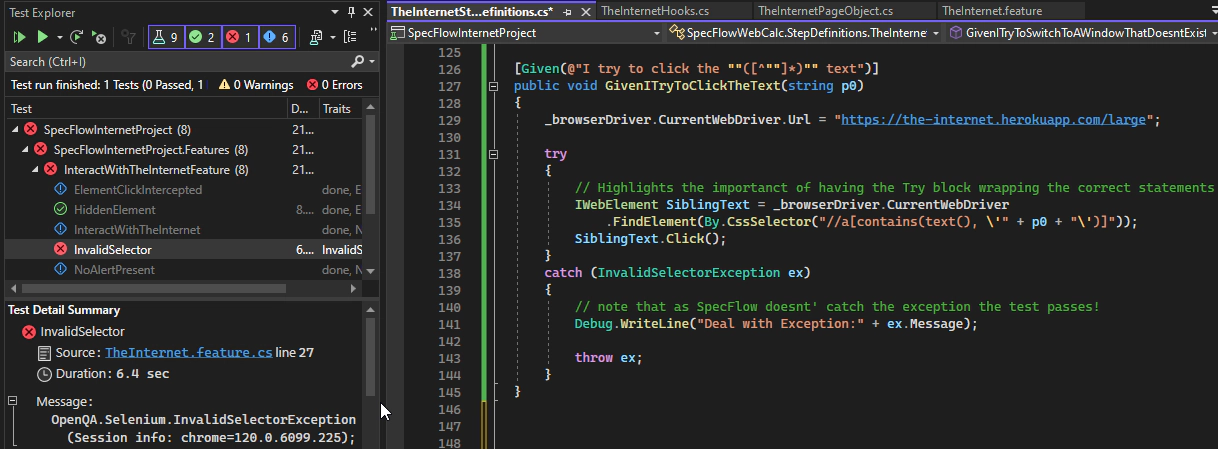The width and height of the screenshot is (1218, 449).
Task: Pin the Test Explorer panel
Action: (x=350, y=12)
